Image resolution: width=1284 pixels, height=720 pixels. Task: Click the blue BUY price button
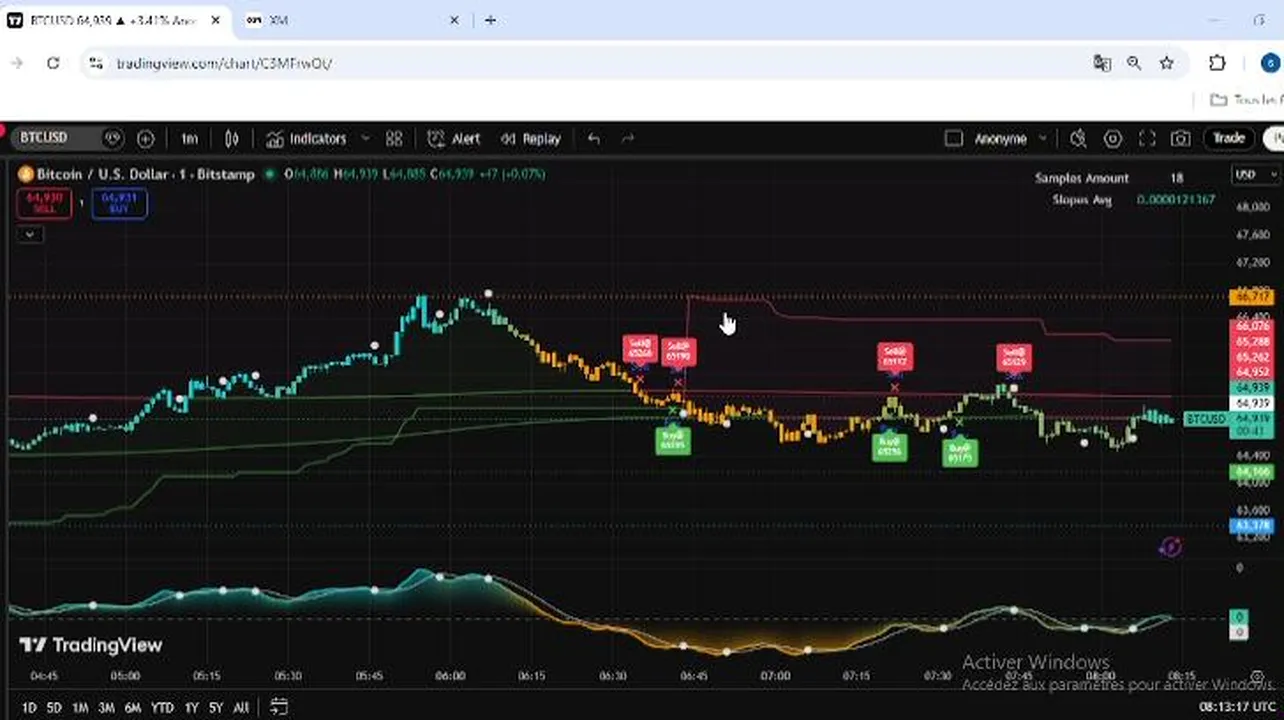(x=119, y=203)
